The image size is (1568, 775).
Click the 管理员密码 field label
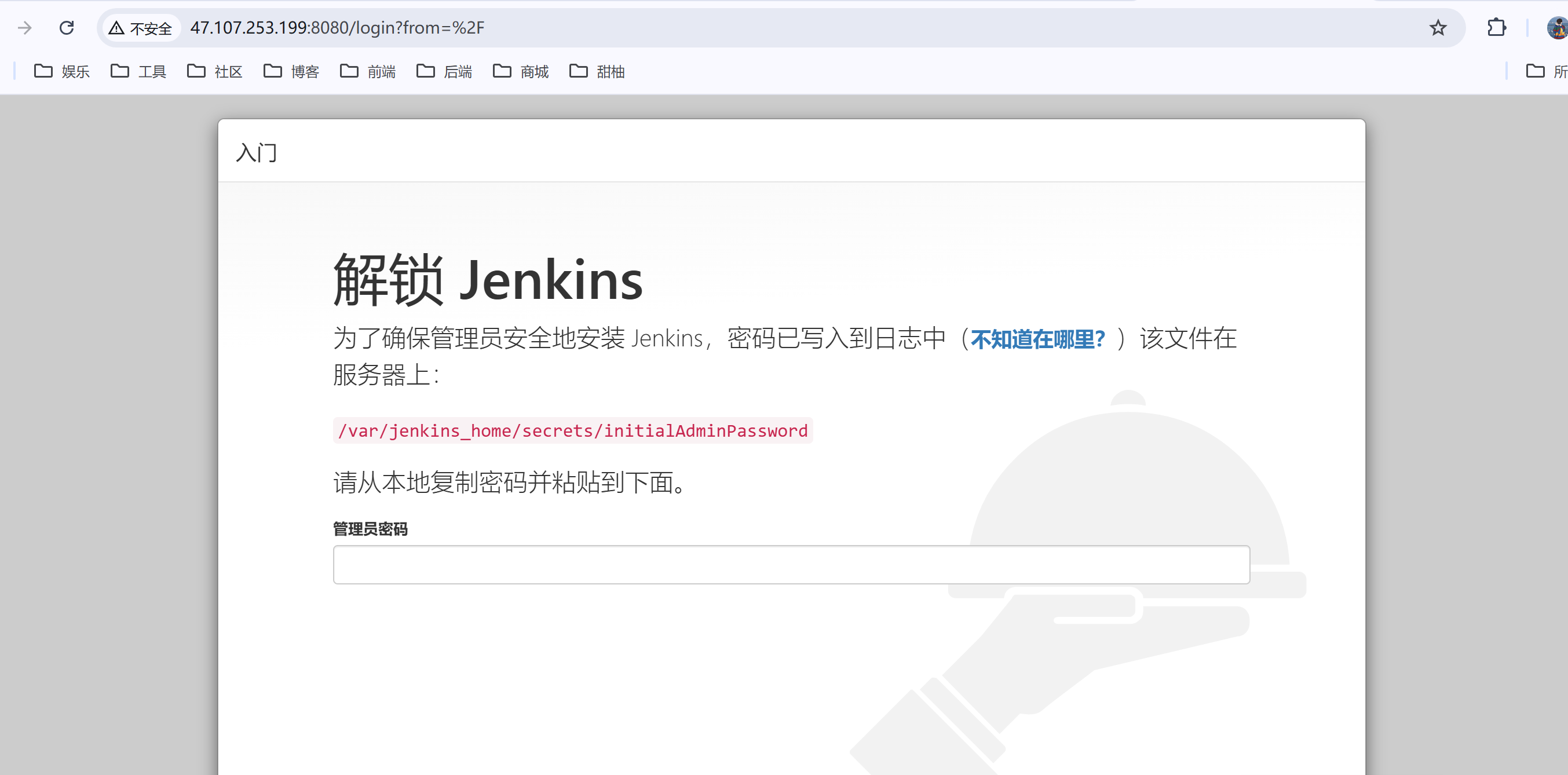(370, 528)
